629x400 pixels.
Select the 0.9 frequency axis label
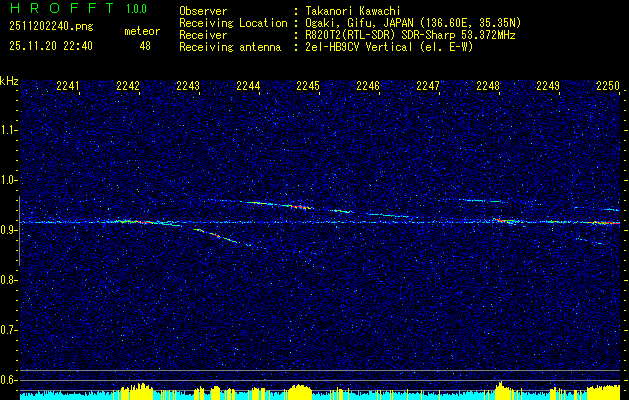pos(8,230)
